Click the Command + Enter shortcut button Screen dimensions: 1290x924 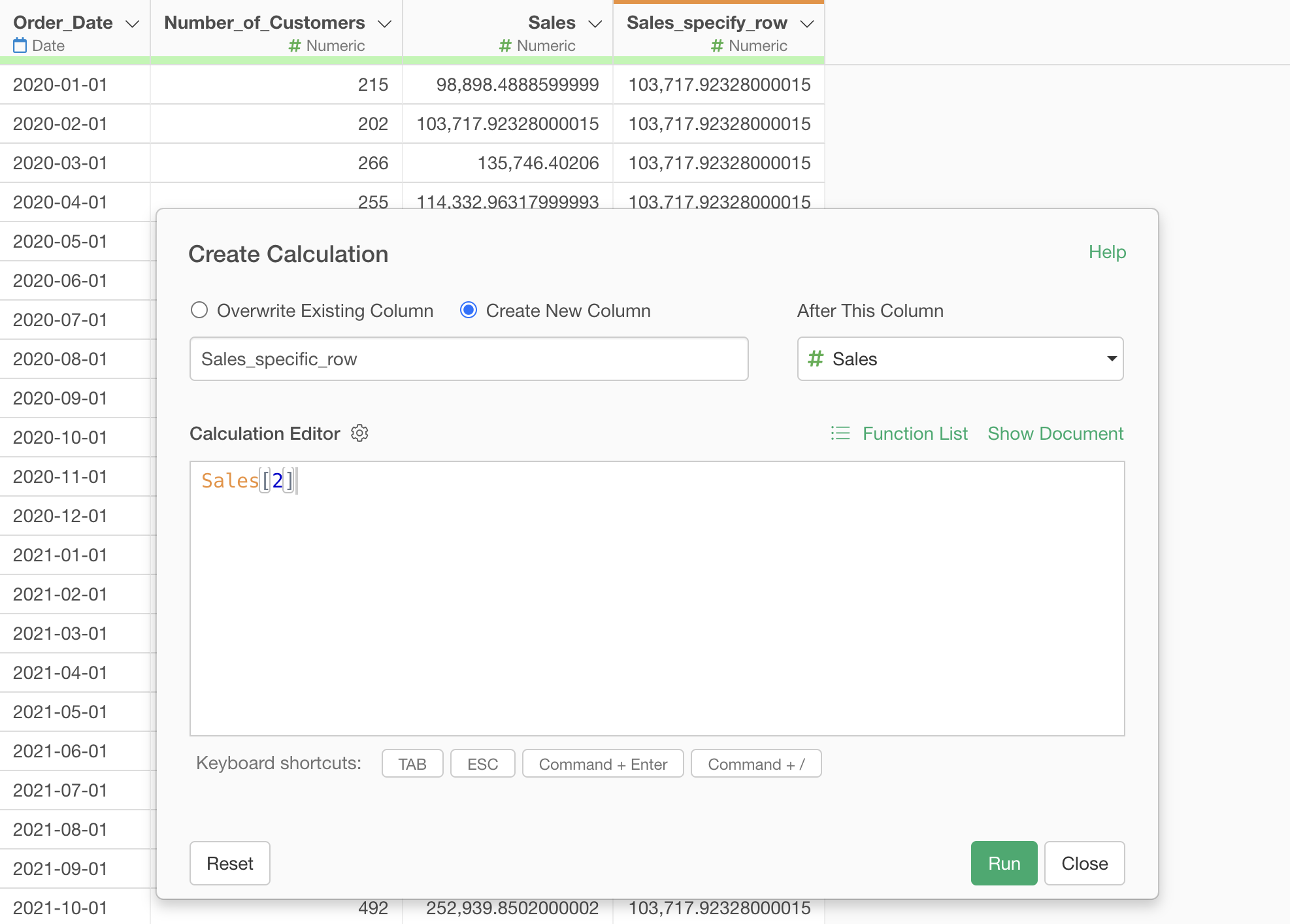[603, 764]
